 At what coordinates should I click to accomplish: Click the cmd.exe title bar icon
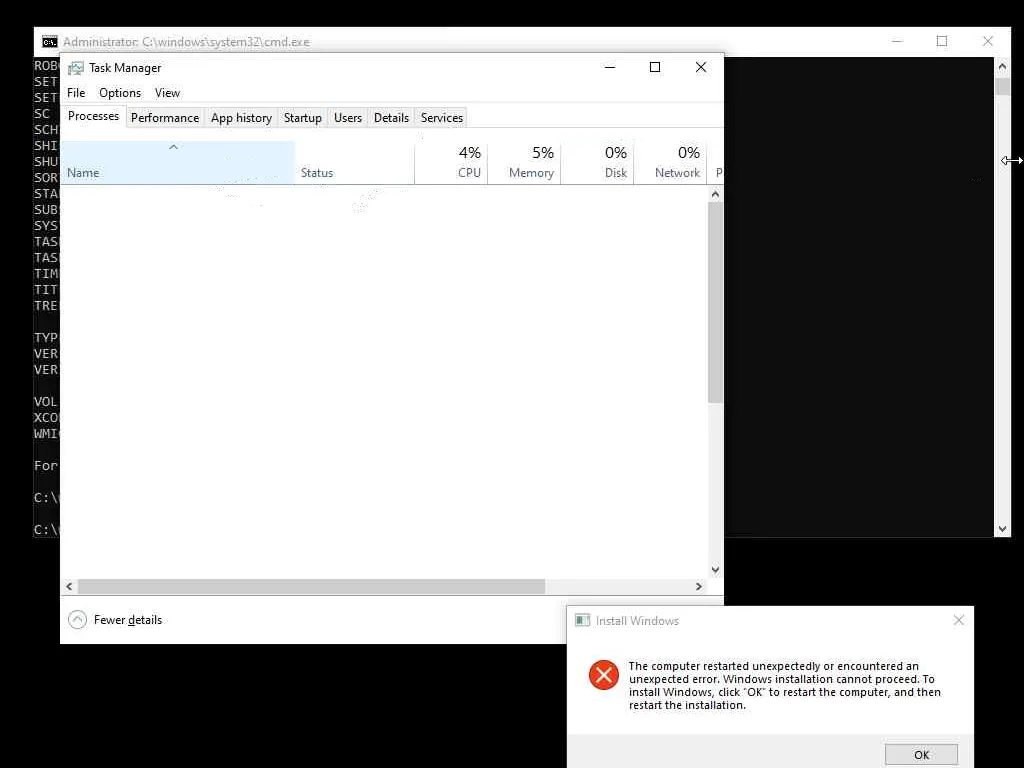[x=50, y=42]
